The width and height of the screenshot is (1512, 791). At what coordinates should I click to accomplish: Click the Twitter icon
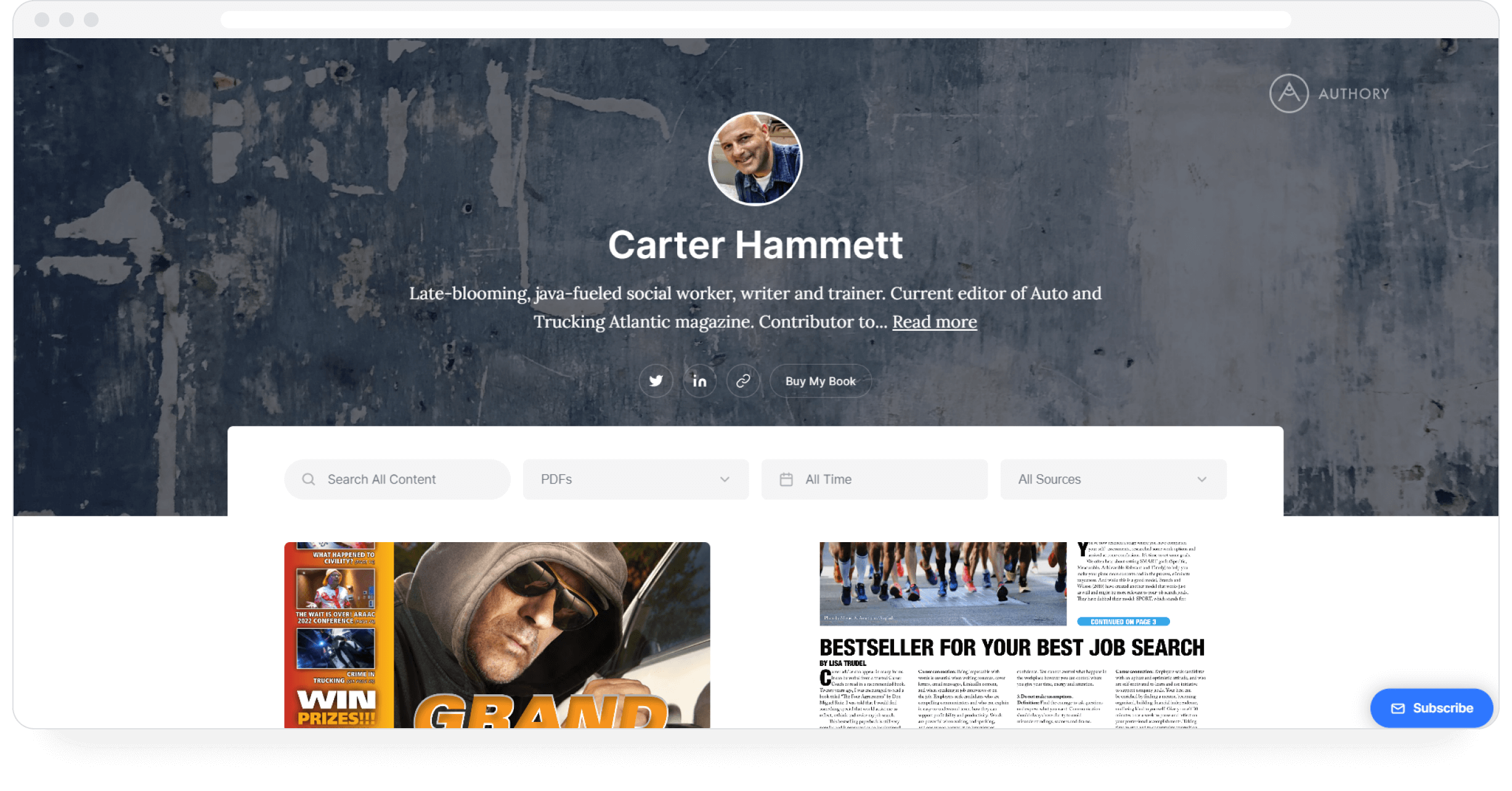coord(656,380)
